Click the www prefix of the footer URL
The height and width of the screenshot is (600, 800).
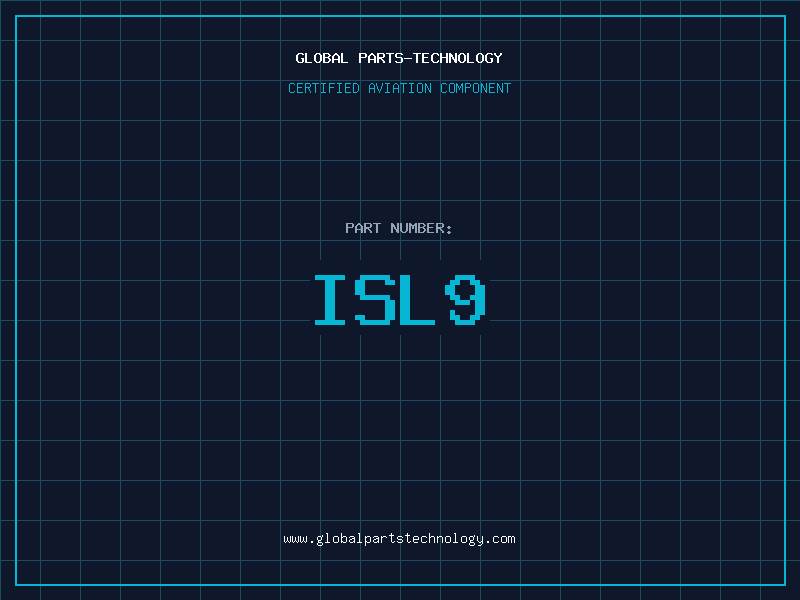(296, 539)
